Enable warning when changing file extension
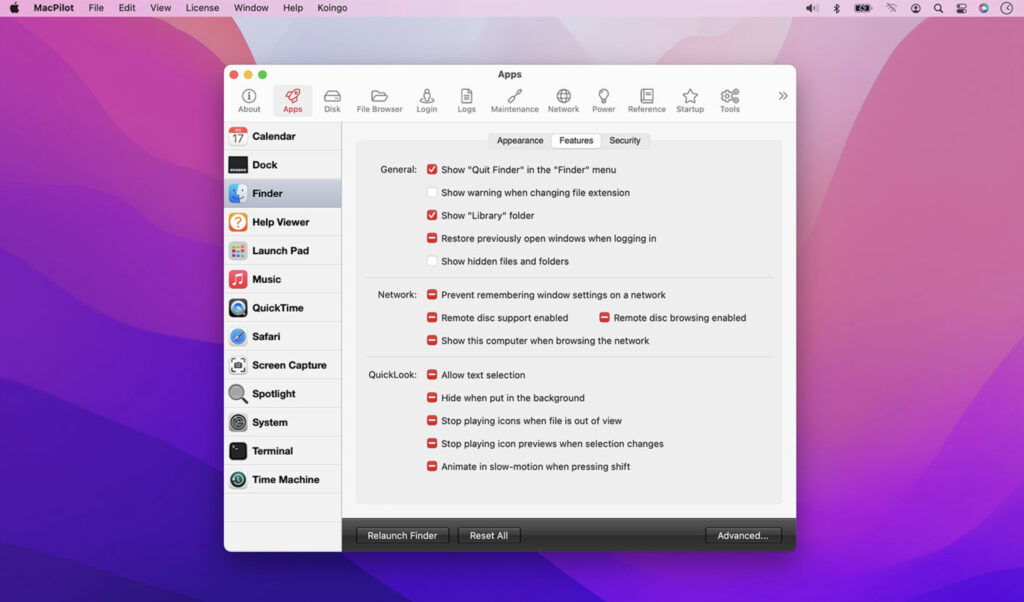Viewport: 1024px width, 602px height. tap(432, 193)
